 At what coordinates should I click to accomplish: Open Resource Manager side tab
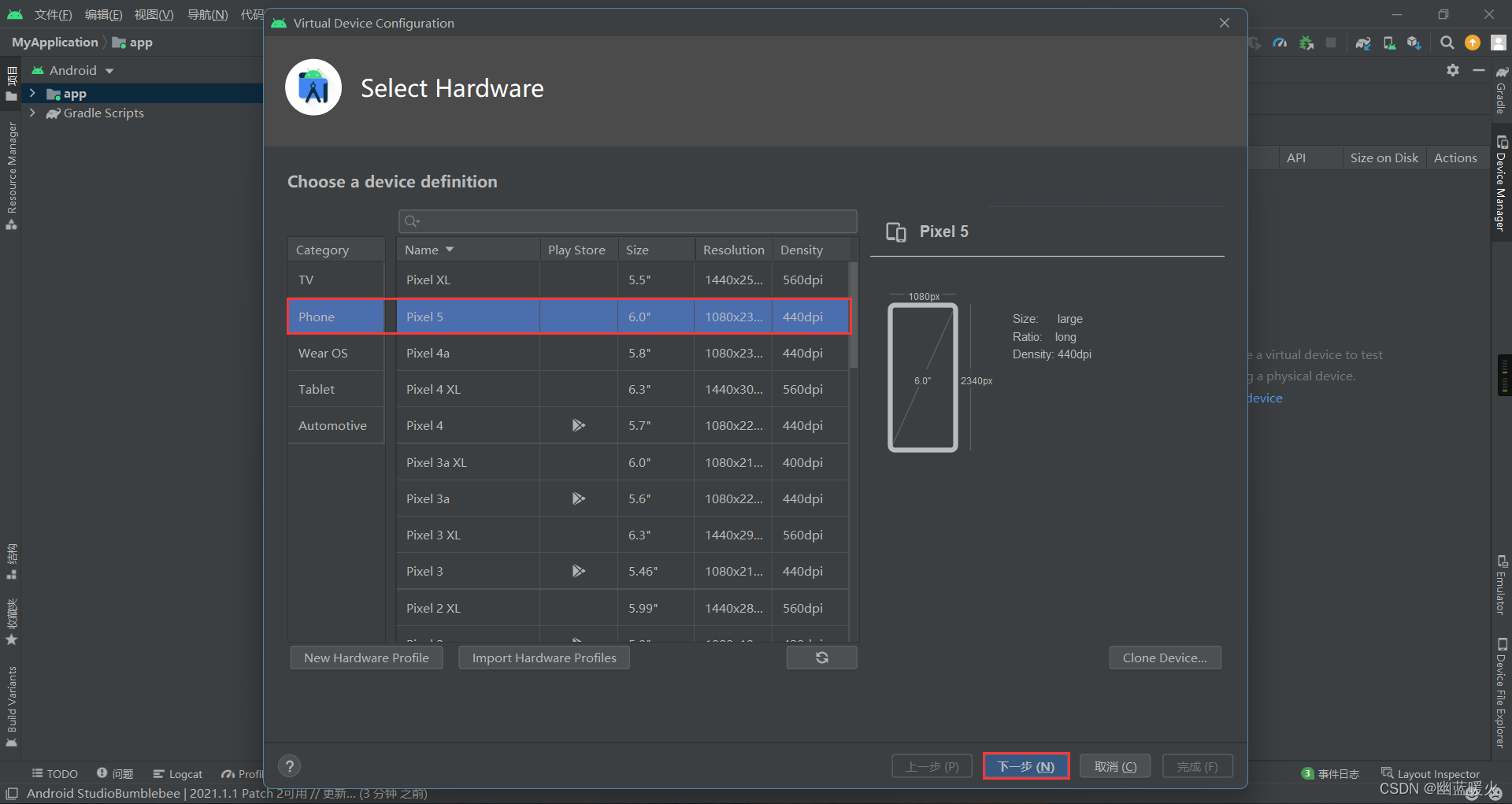11,175
